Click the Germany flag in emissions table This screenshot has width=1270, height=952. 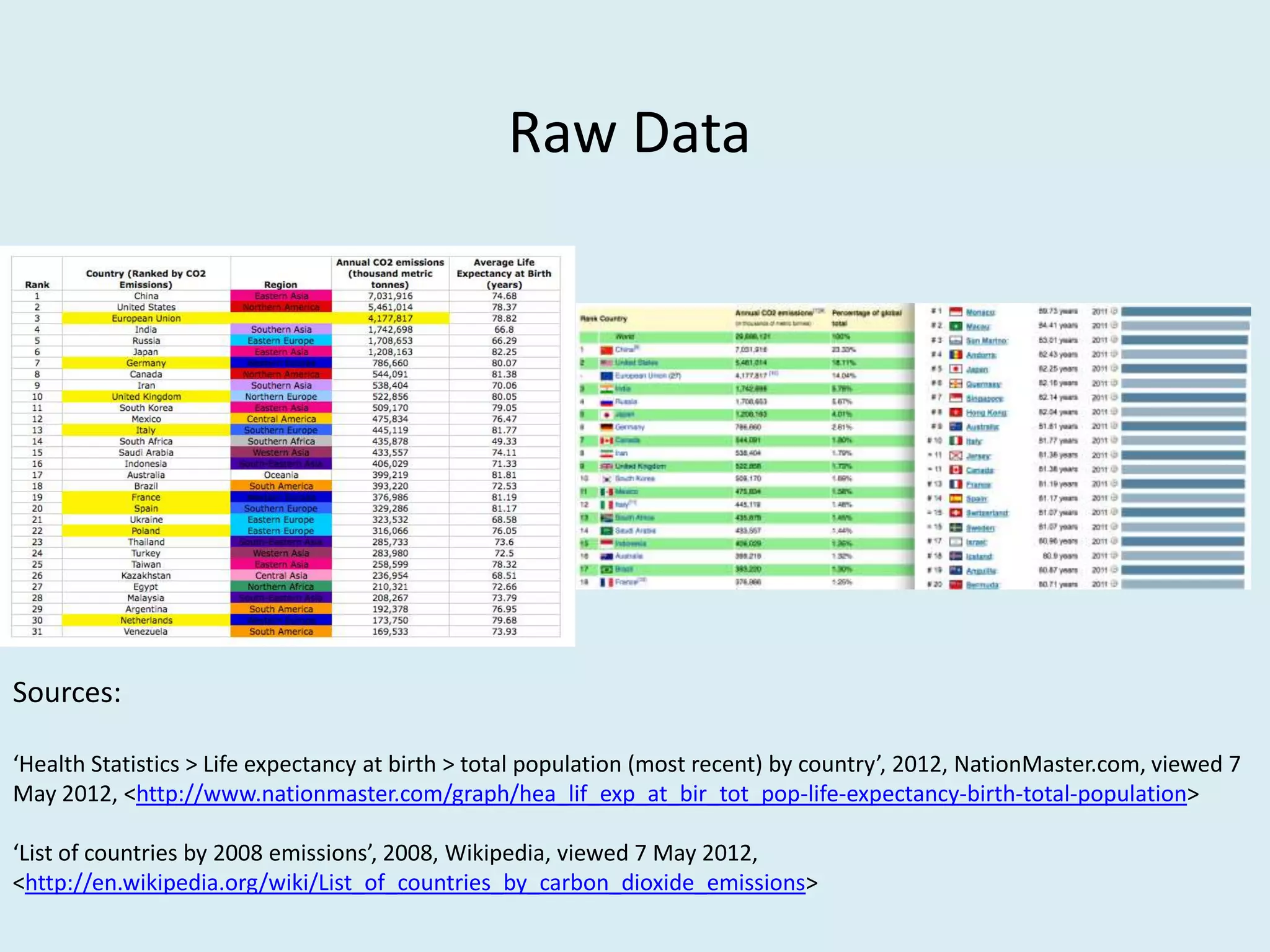(606, 427)
